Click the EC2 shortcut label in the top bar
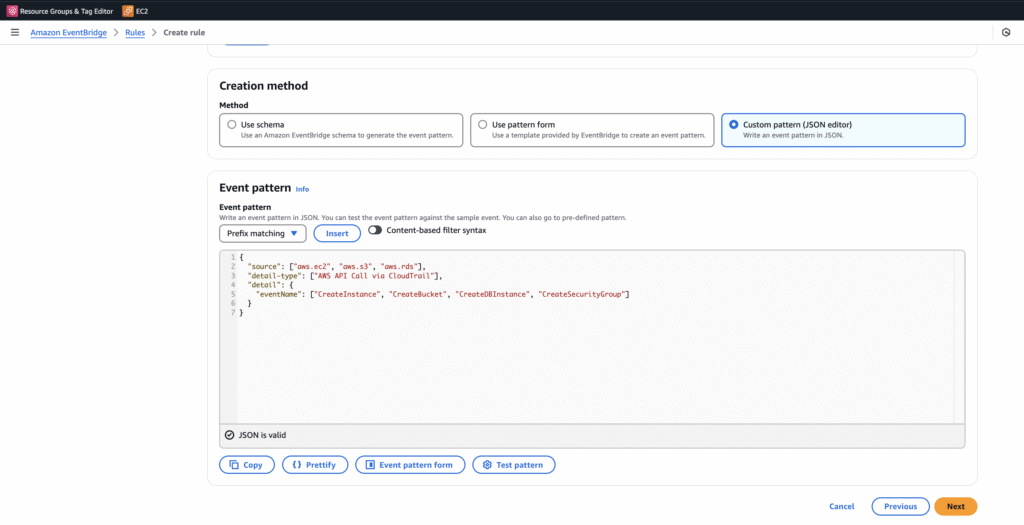This screenshot has width=1024, height=525. pos(142,11)
